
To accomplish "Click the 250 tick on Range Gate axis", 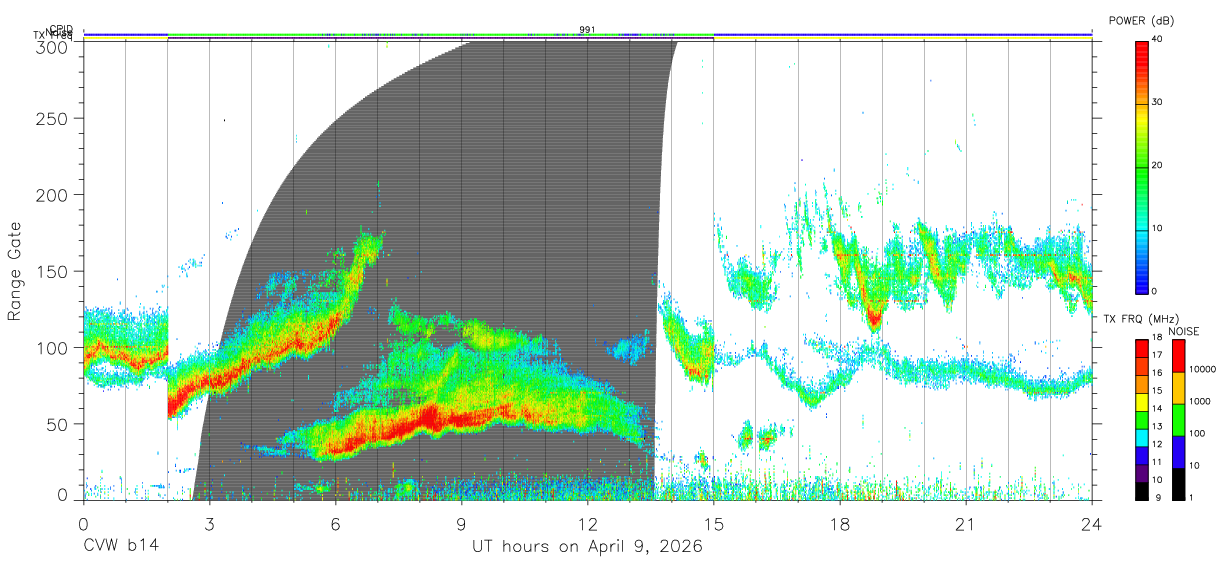I will pyautogui.click(x=52, y=118).
